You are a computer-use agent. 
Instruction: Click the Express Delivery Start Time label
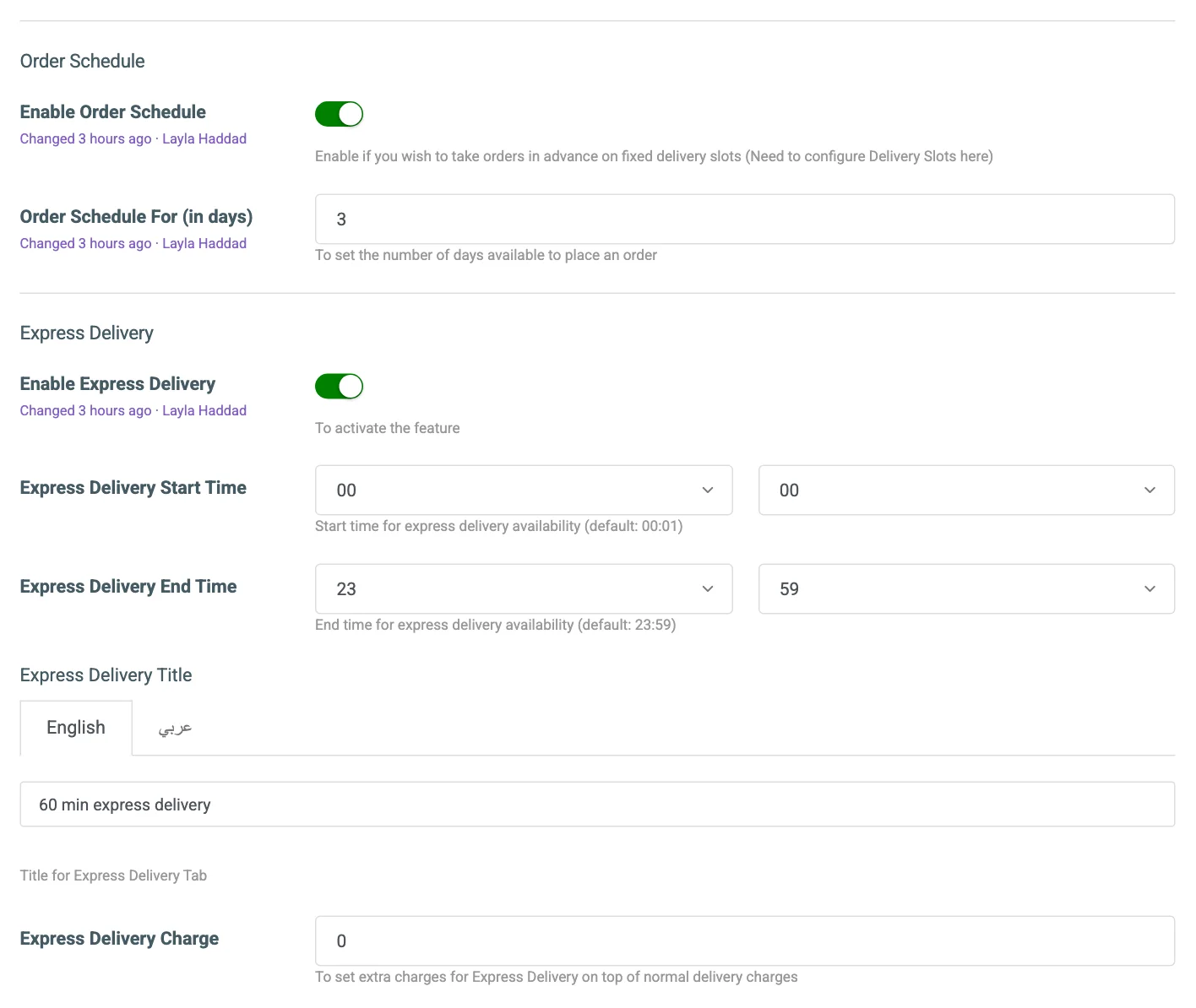point(133,488)
